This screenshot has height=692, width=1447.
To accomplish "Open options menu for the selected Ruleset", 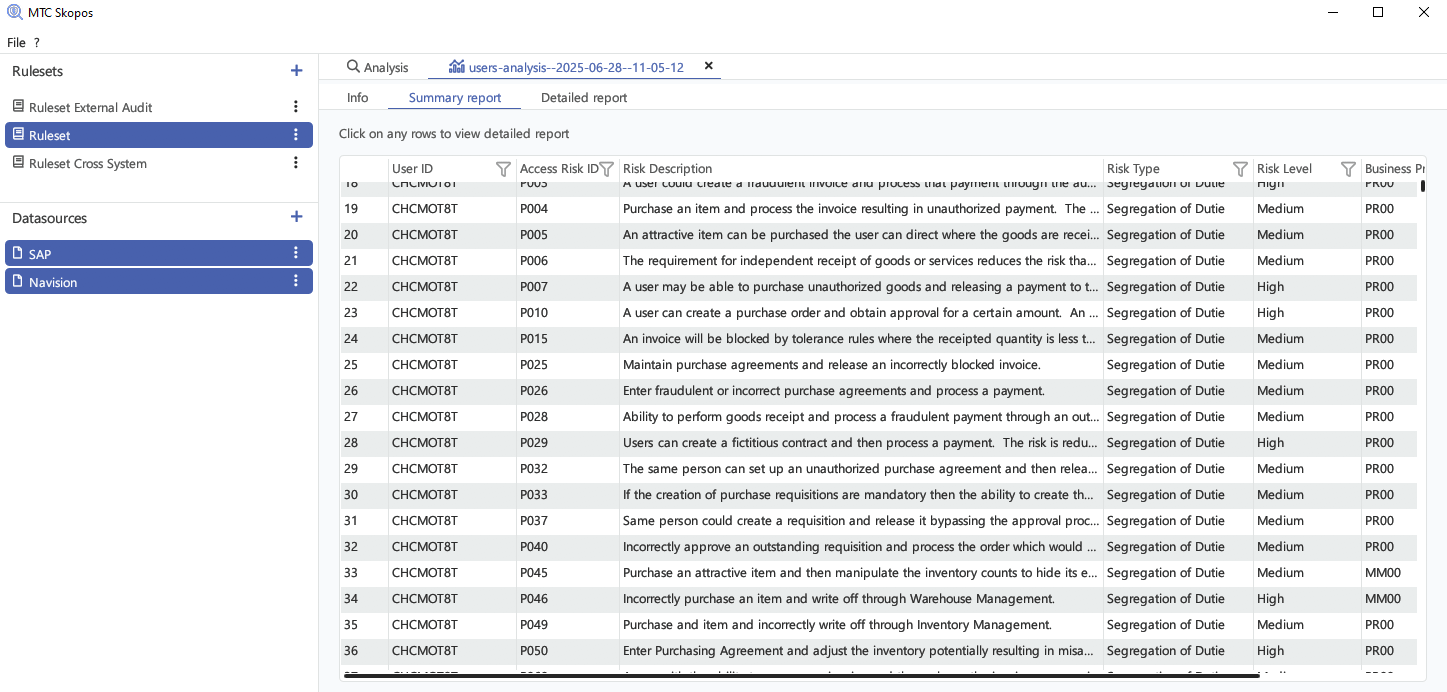I will tap(296, 135).
